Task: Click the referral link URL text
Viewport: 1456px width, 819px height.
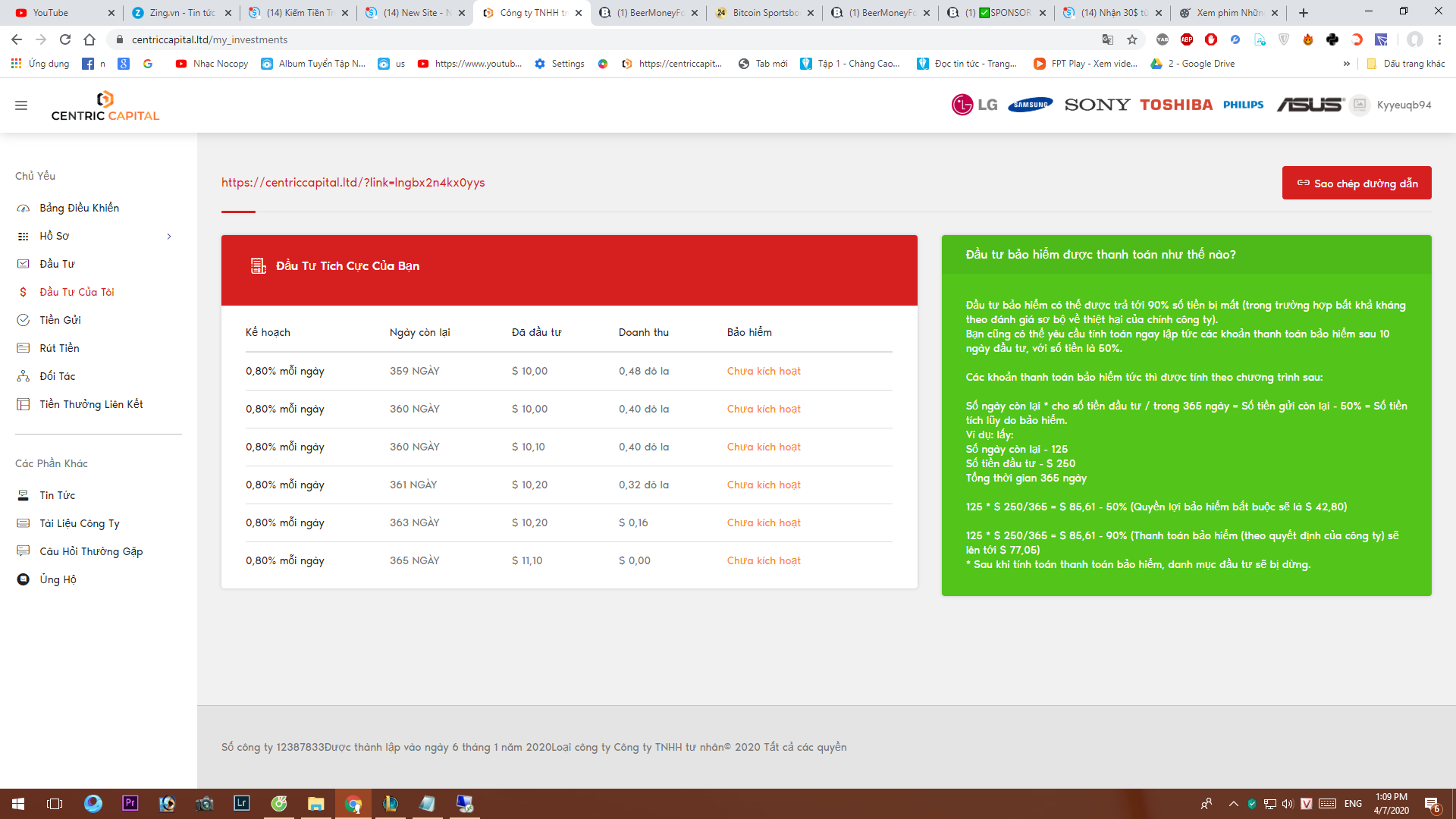Action: coord(353,182)
